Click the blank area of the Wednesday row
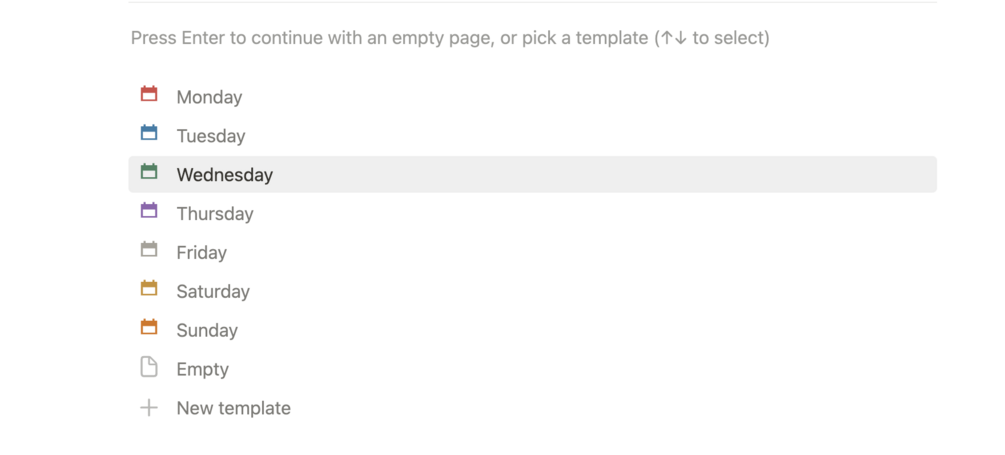 [x=600, y=175]
